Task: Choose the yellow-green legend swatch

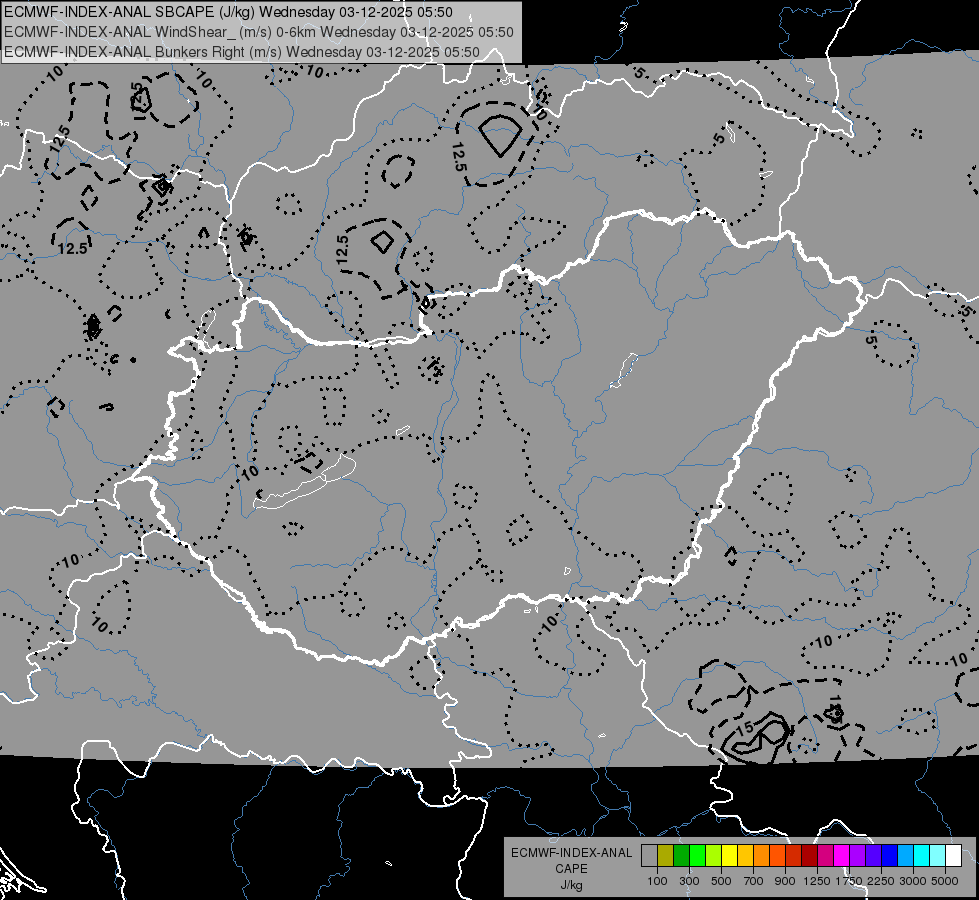Action: pyautogui.click(x=714, y=856)
